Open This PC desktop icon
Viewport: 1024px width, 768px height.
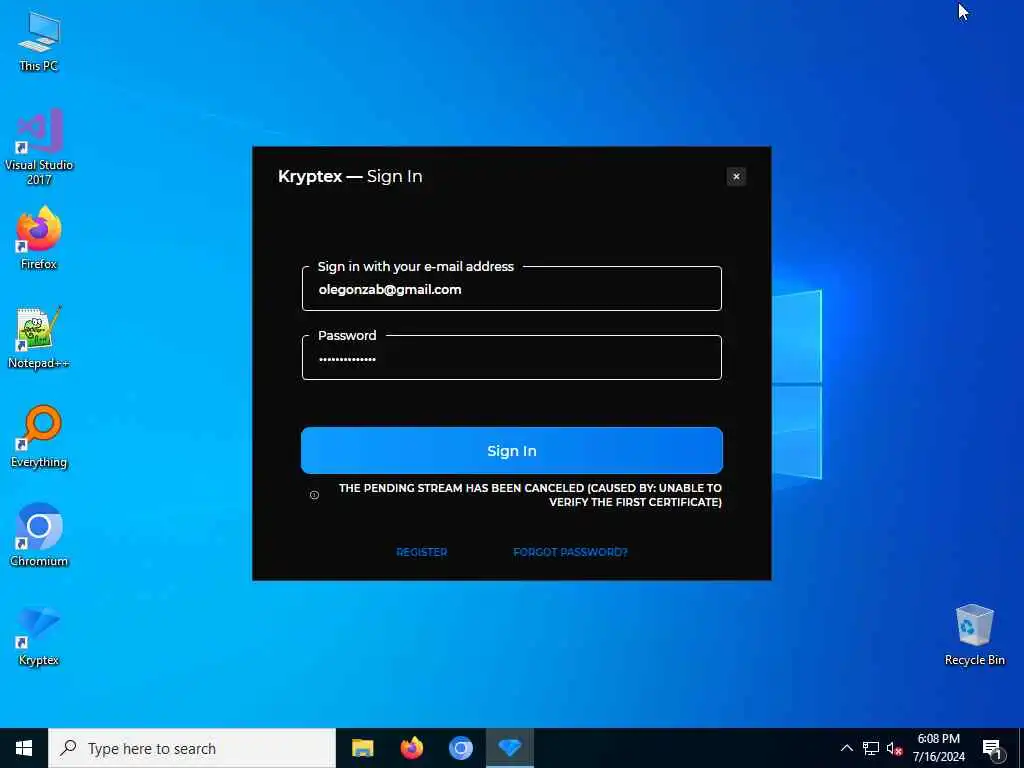(x=39, y=41)
